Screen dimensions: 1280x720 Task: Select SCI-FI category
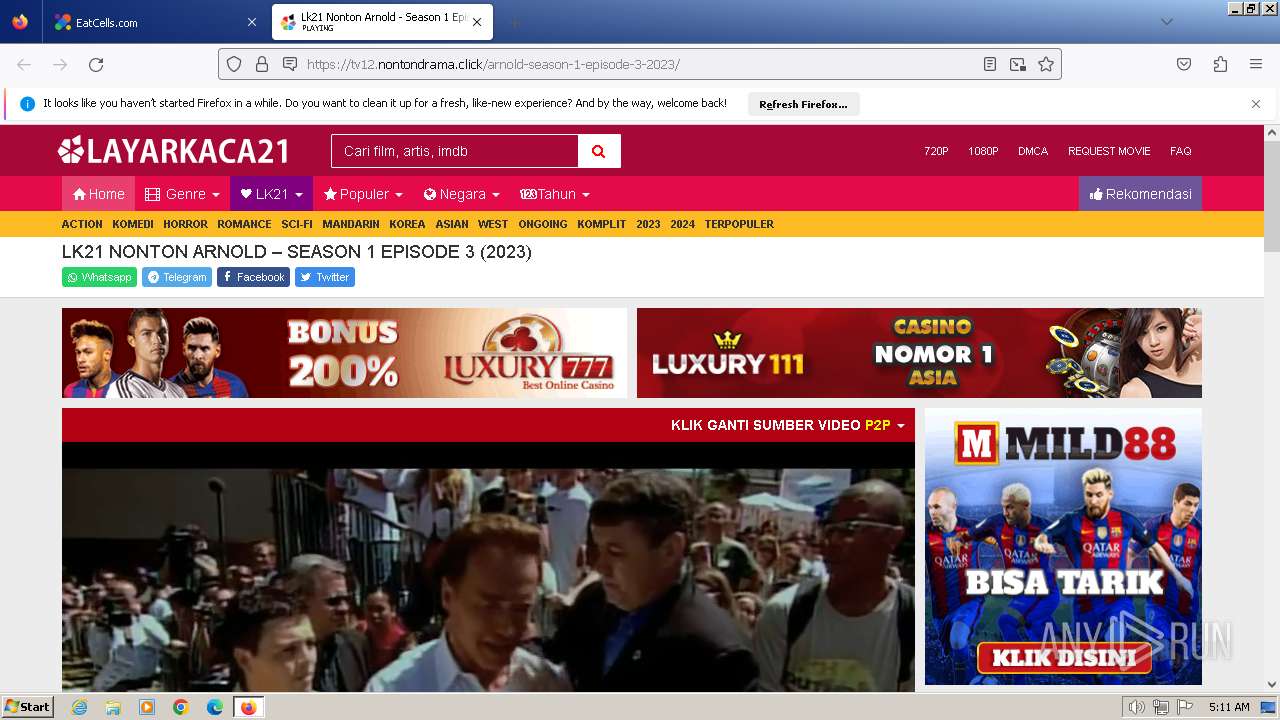click(297, 224)
